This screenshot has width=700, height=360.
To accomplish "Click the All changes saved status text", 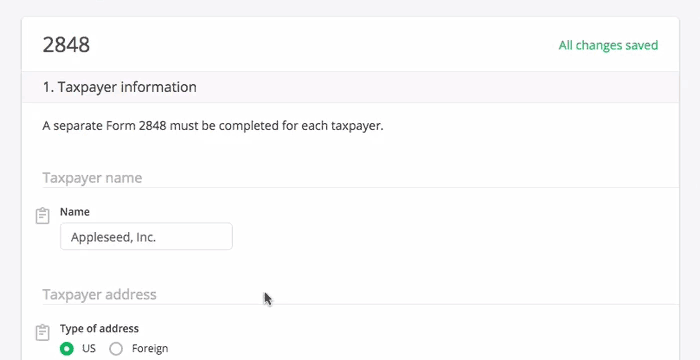I will coord(608,45).
